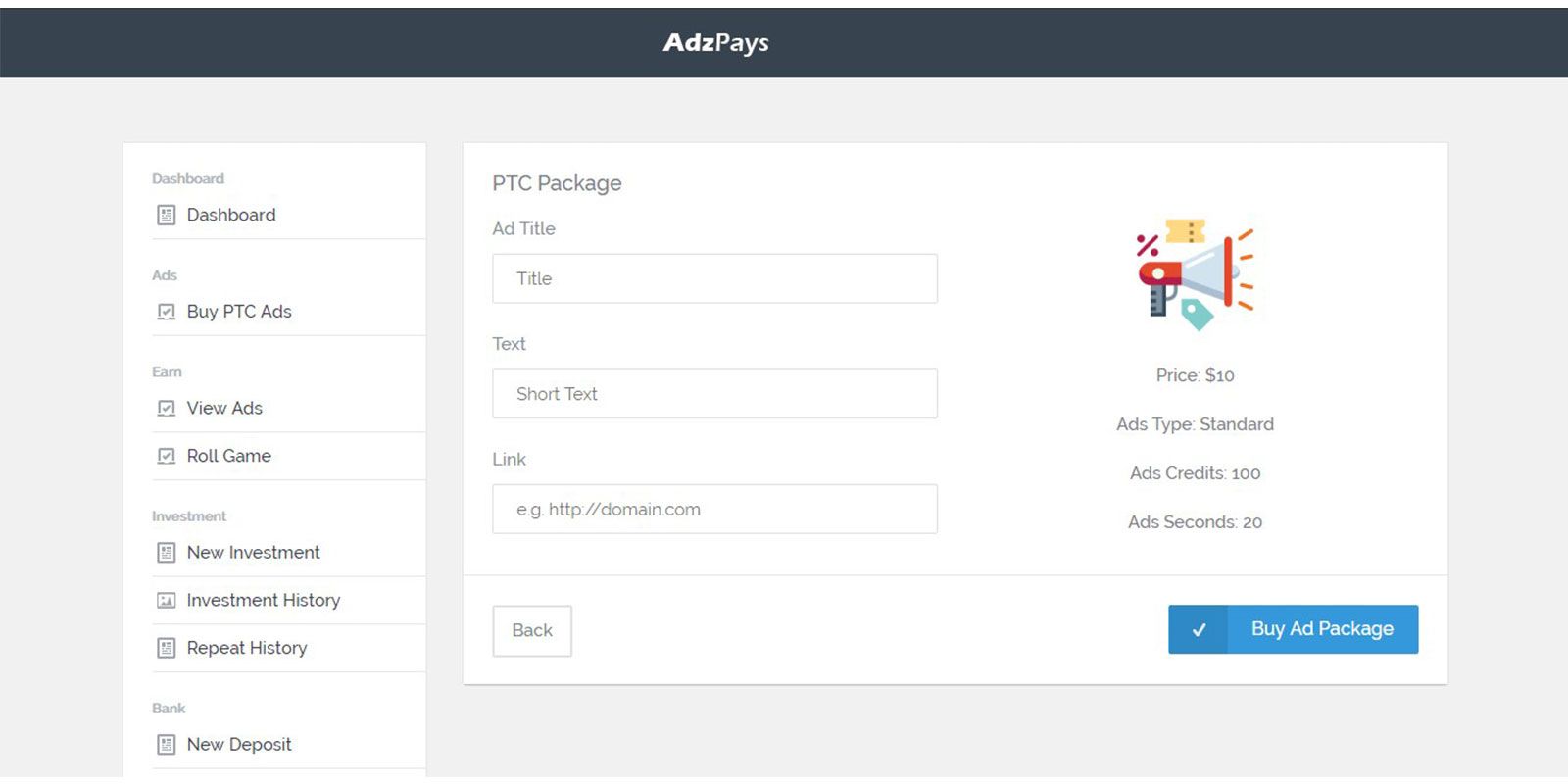The height and width of the screenshot is (784, 1568).
Task: Click the Back button
Action: pos(532,630)
